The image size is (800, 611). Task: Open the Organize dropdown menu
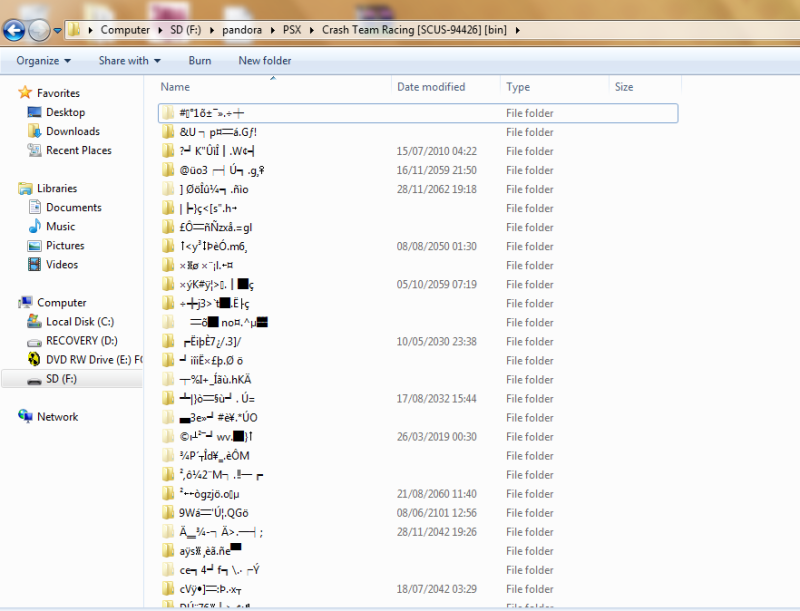pos(43,60)
